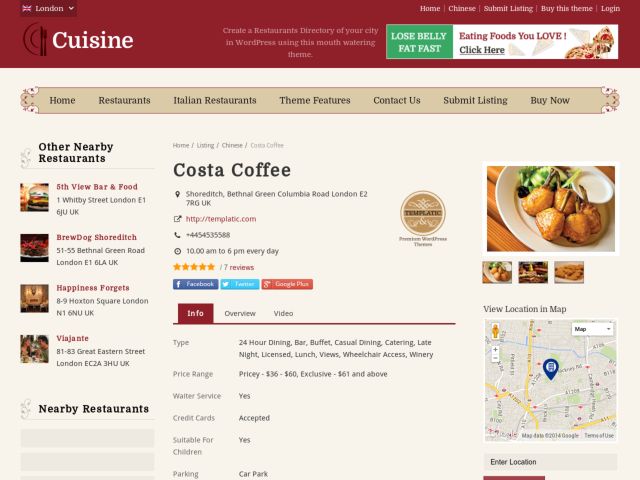Image resolution: width=640 pixels, height=480 pixels.
Task: Switch to the Info tab
Action: click(x=196, y=313)
